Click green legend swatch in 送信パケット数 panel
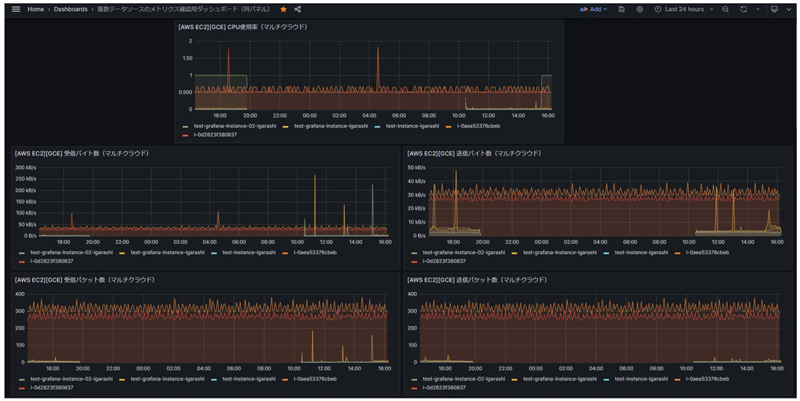Viewport: 800px width, 401px height. [414, 380]
